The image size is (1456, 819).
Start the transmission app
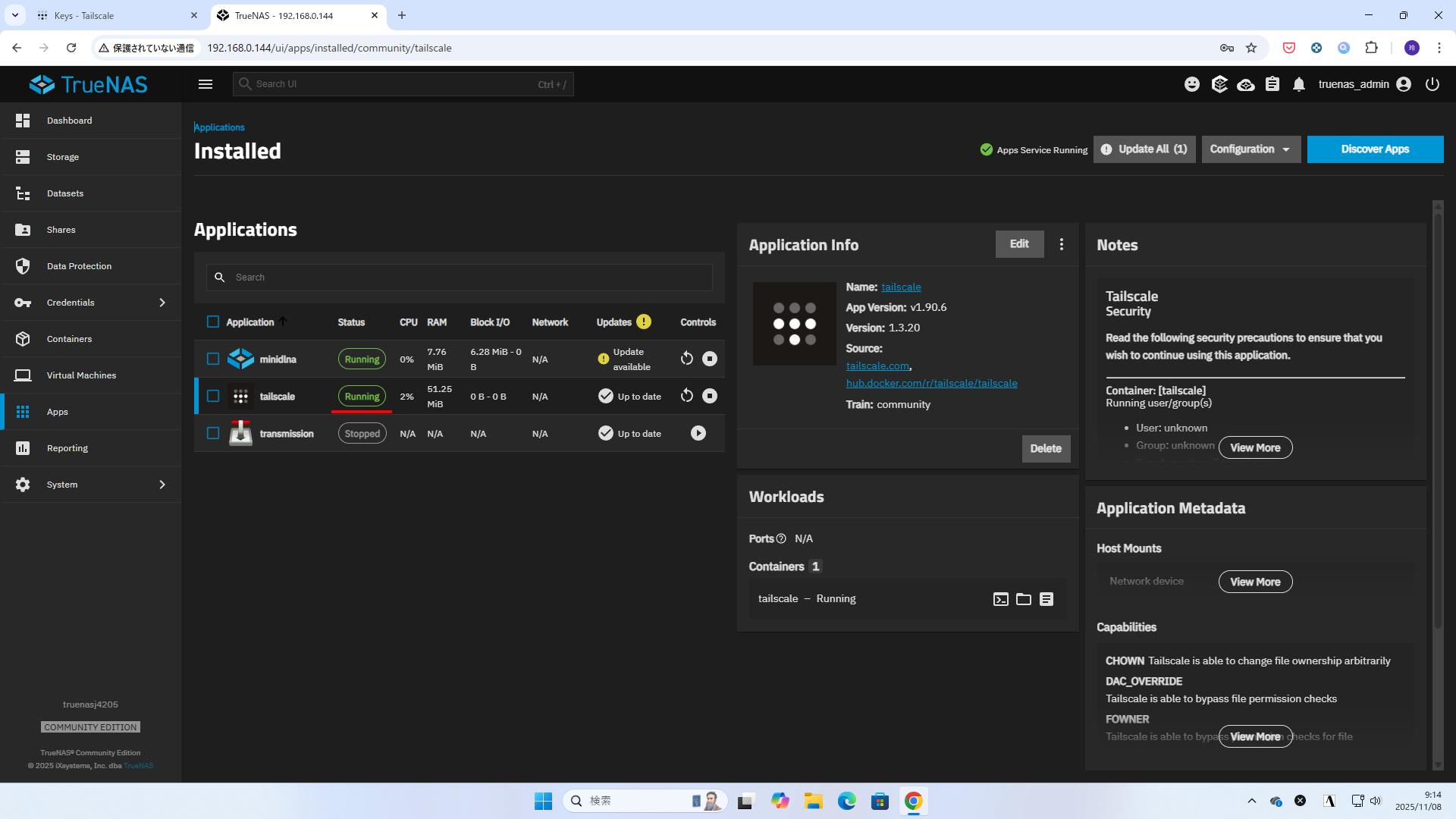click(x=698, y=433)
